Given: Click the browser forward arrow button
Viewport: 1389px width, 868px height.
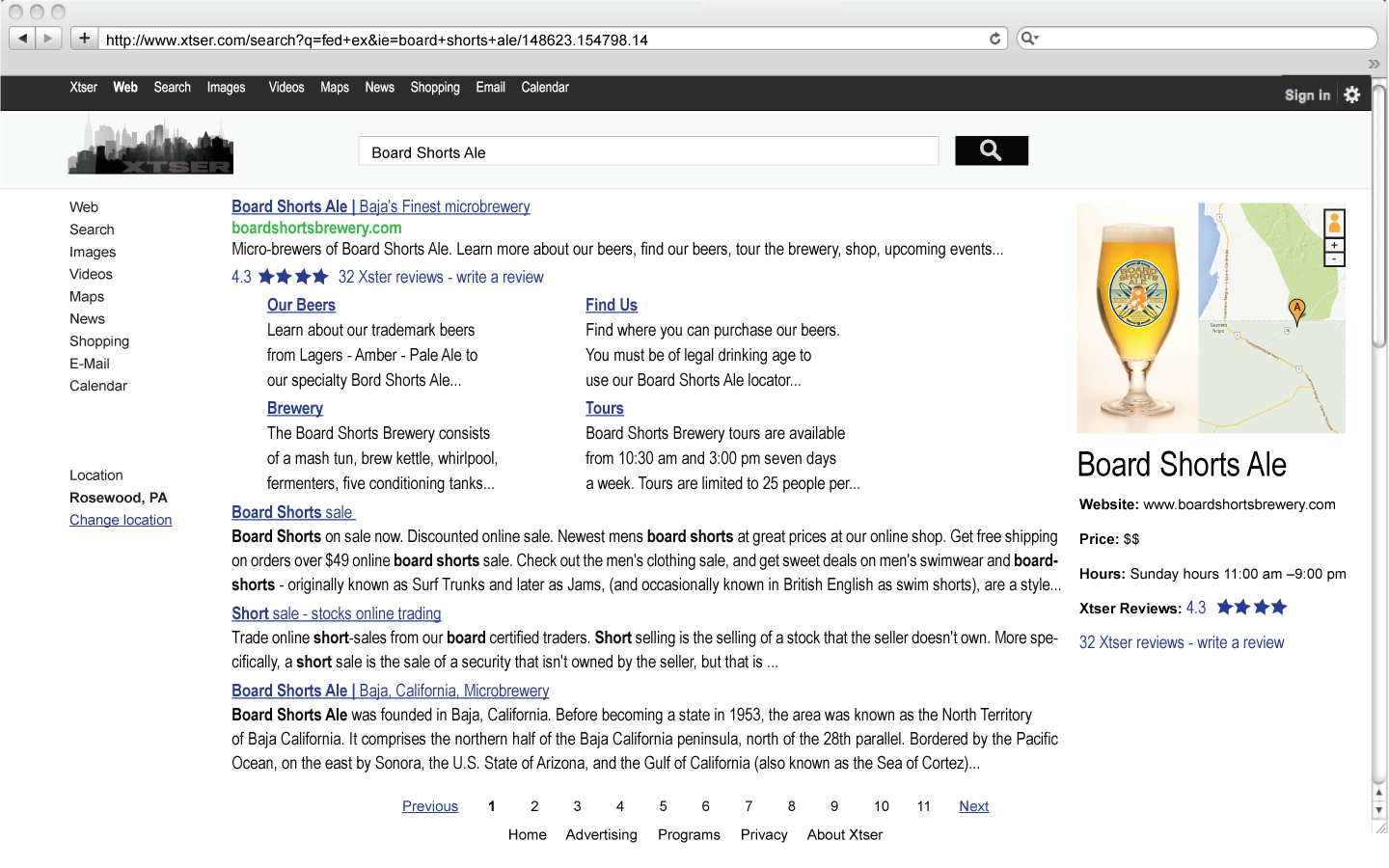Looking at the screenshot, I should [48, 39].
